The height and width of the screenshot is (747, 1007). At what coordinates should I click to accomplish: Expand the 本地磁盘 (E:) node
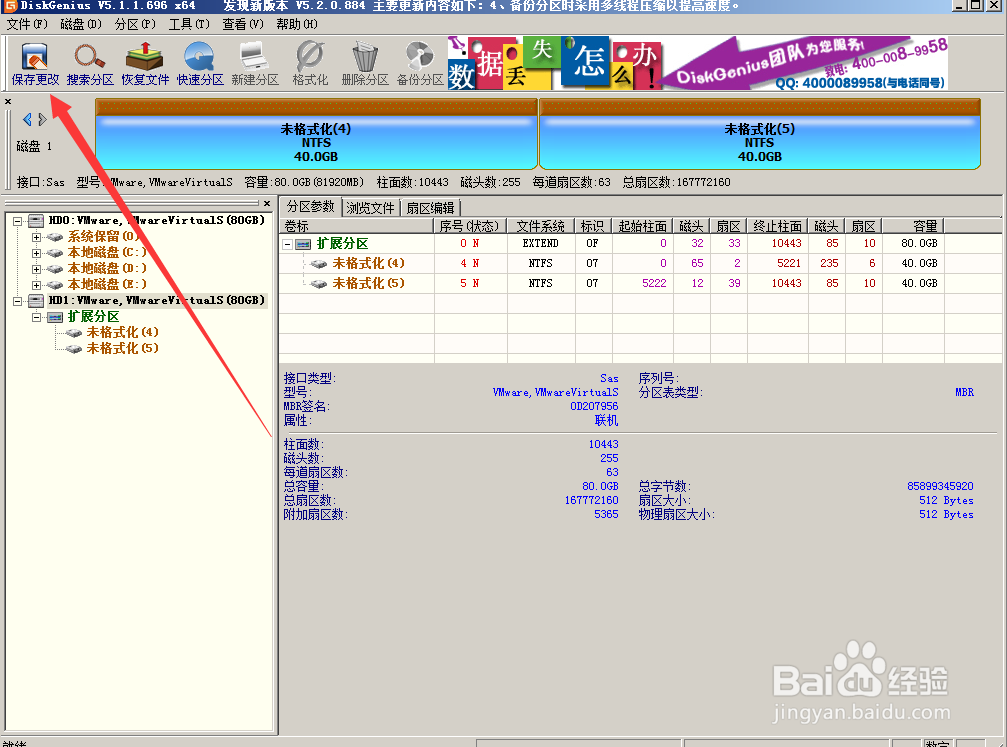[37, 285]
